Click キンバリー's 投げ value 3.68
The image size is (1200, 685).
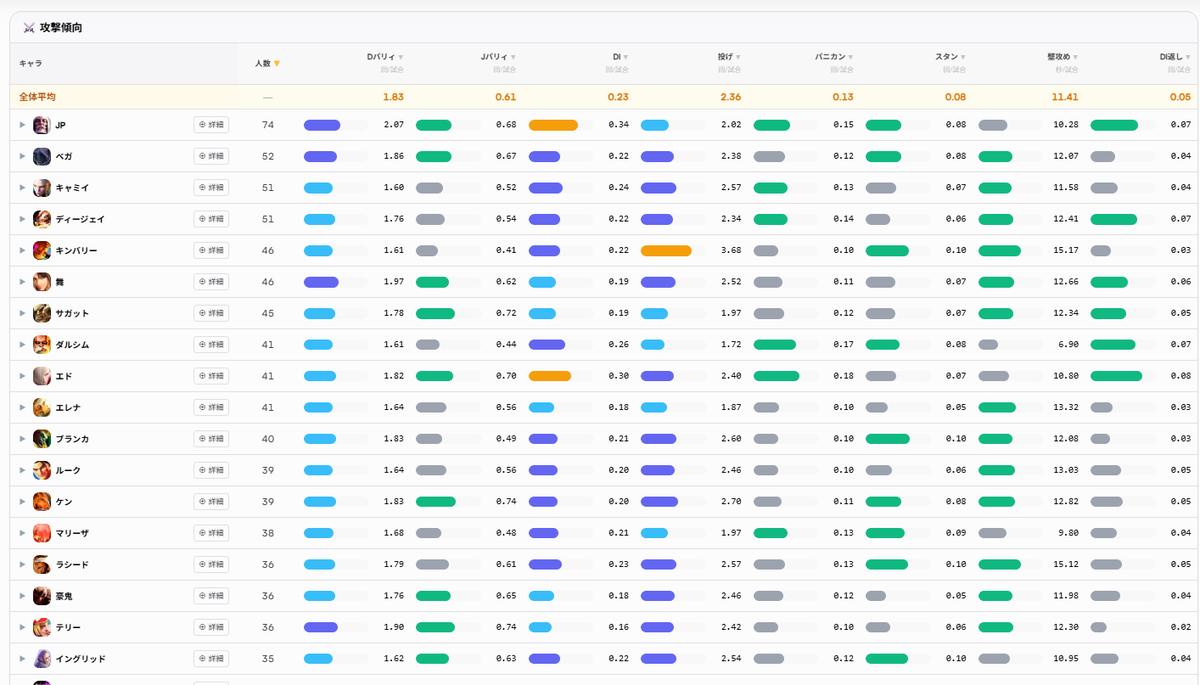730,251
